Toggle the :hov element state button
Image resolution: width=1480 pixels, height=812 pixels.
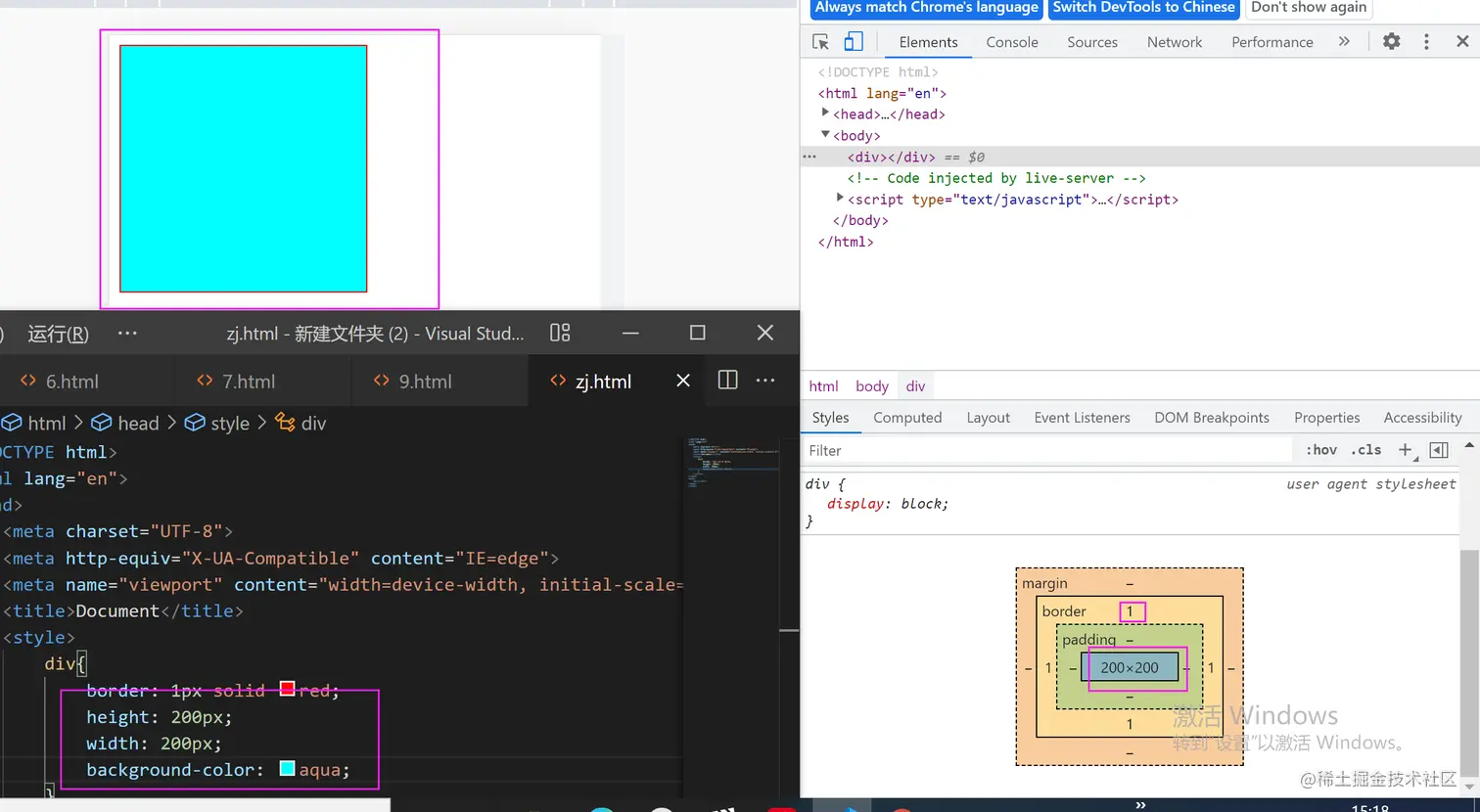[1321, 450]
